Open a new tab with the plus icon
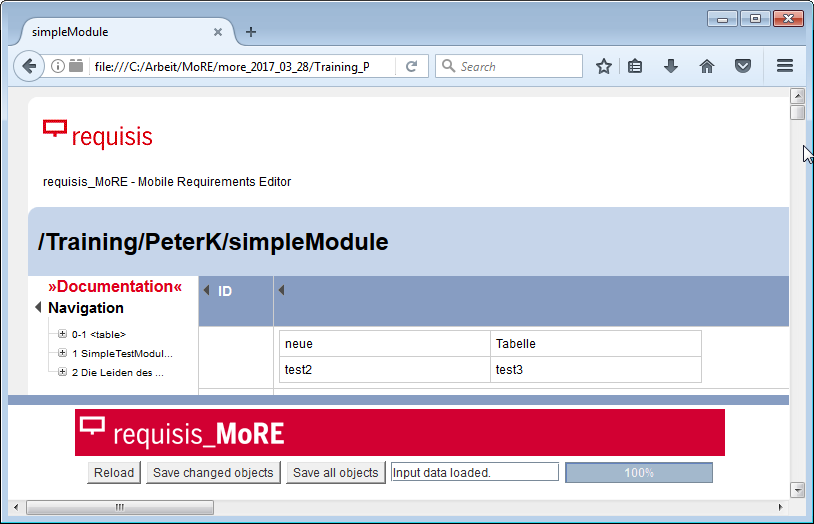814x524 pixels. click(x=251, y=32)
